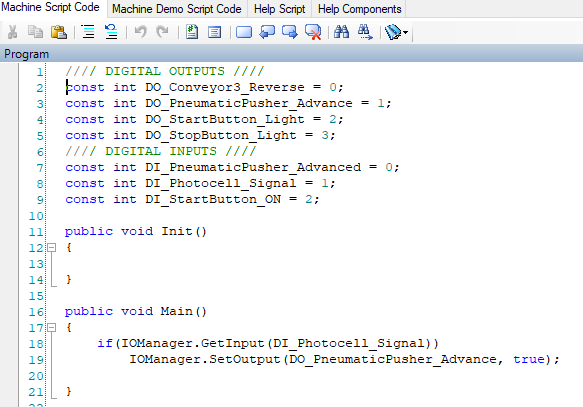
Task: Collapse the Main() code block
Action: 52,327
